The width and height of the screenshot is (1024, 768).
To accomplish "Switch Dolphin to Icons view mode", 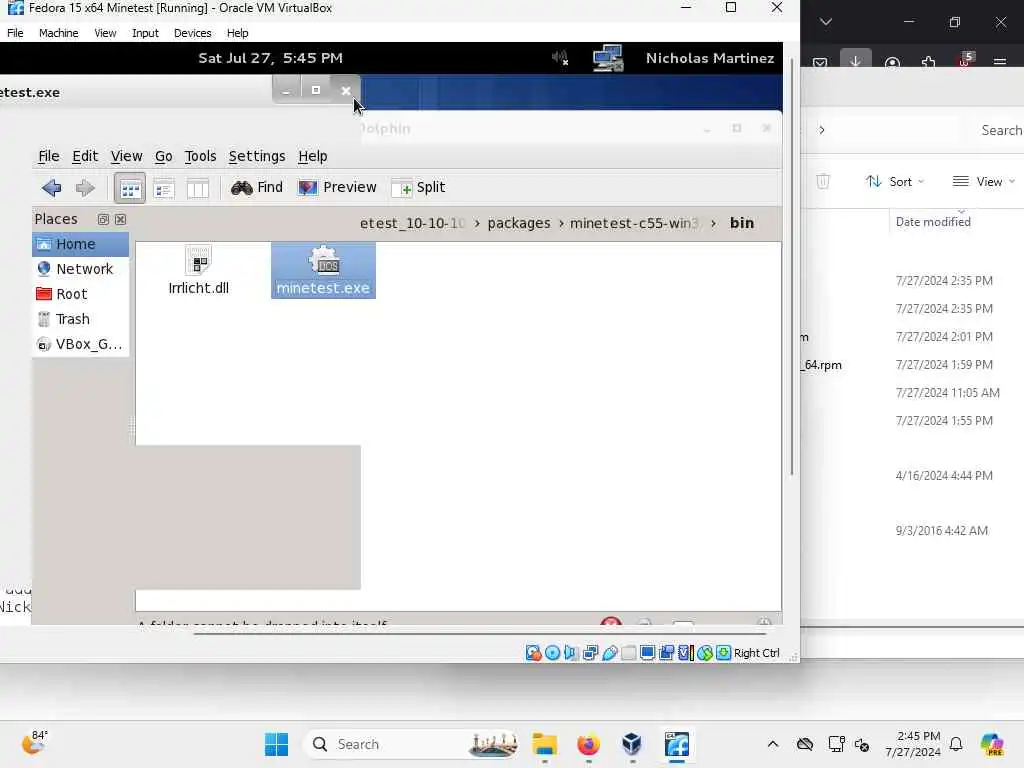I will tap(129, 189).
